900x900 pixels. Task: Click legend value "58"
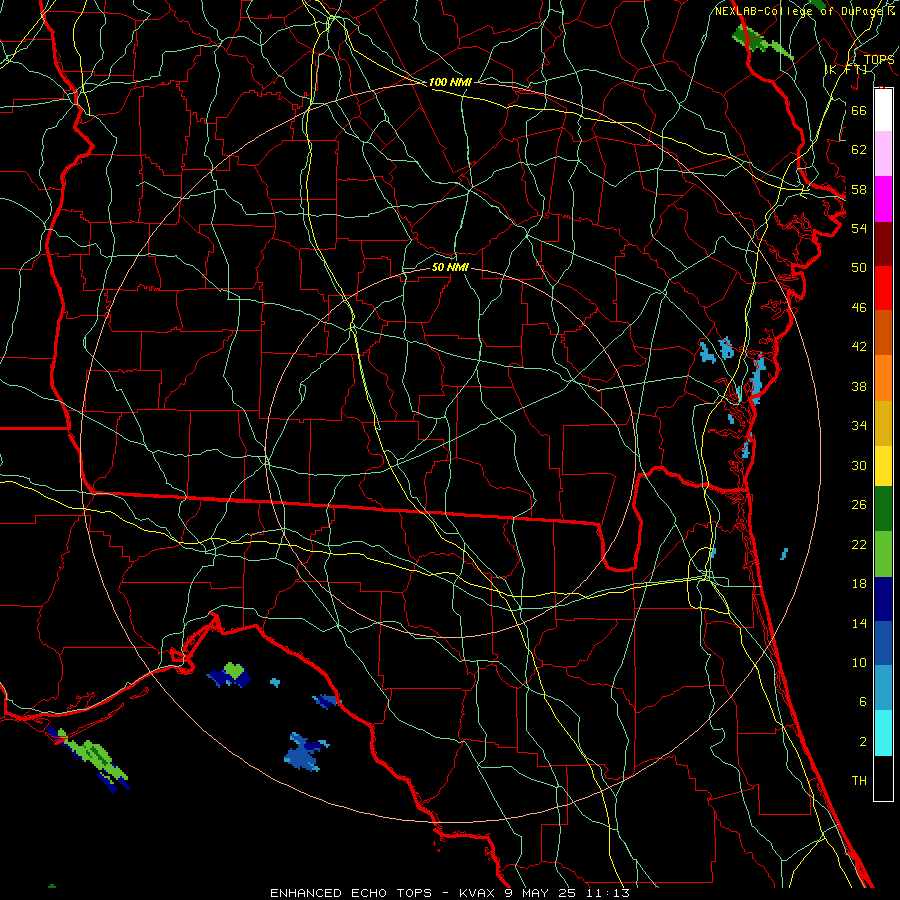tap(859, 189)
